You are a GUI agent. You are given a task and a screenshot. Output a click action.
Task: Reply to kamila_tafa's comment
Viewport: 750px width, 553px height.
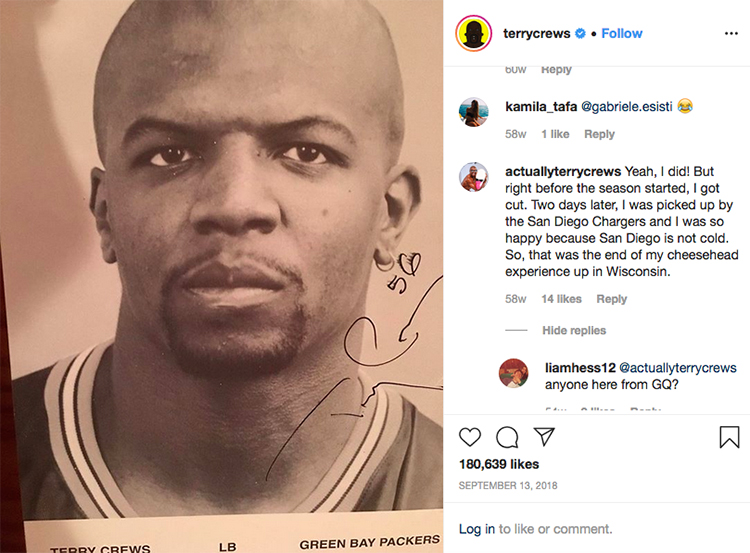click(x=599, y=134)
